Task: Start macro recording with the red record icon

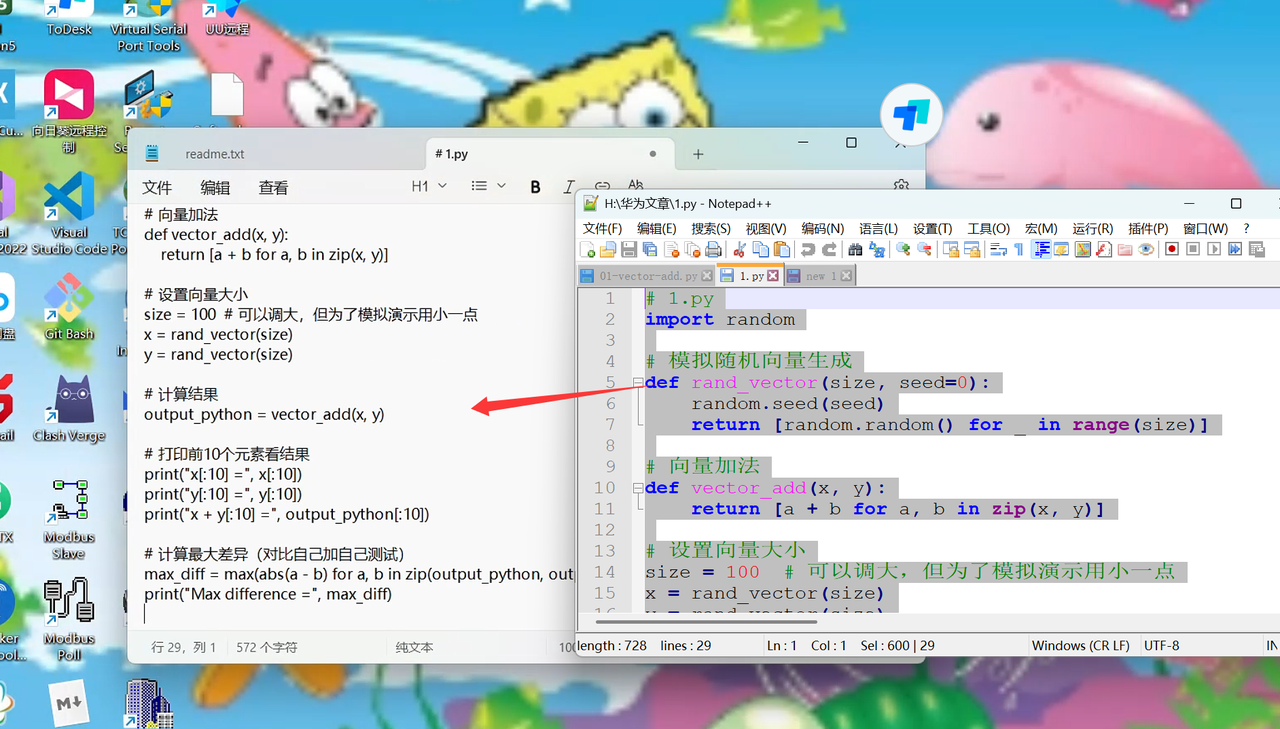Action: pos(1172,249)
